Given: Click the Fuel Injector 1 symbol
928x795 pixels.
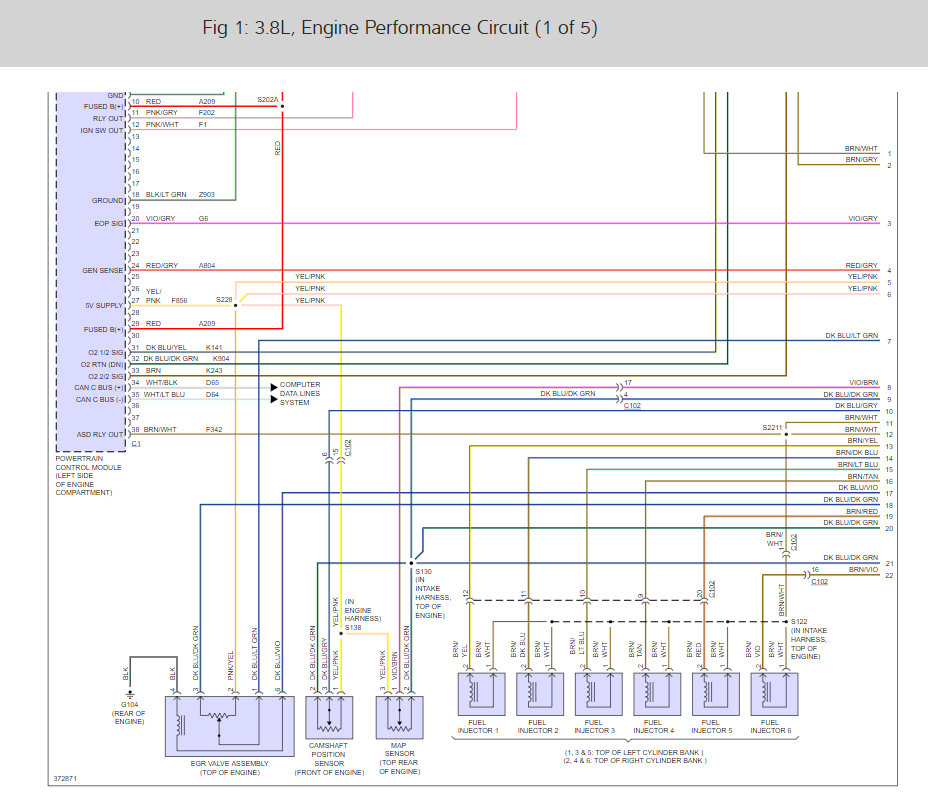Looking at the screenshot, I should 481,694.
